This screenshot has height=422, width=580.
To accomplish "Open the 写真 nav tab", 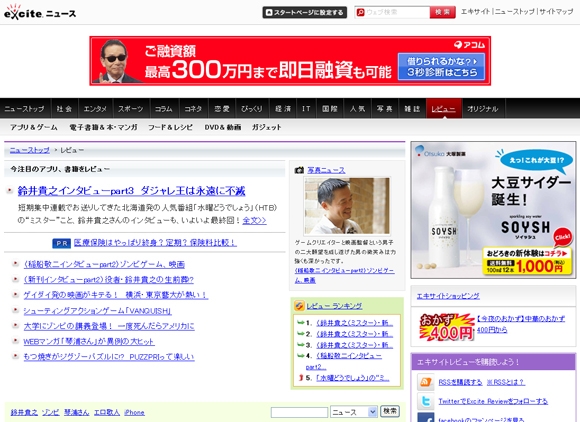I will tap(385, 109).
